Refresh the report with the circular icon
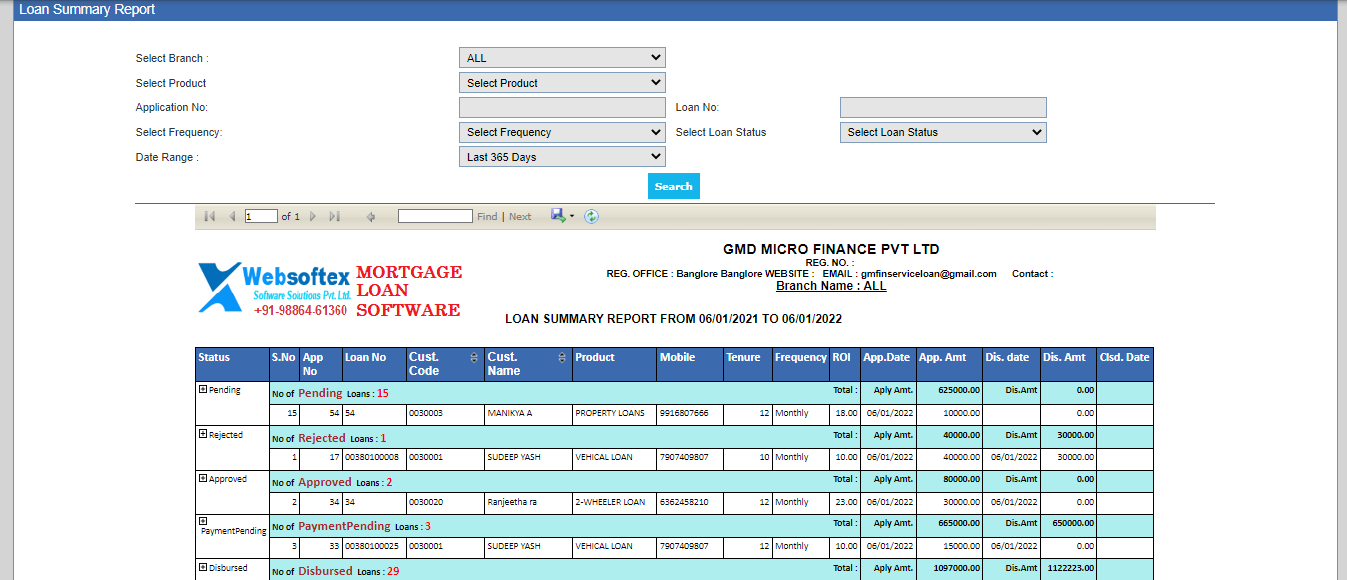Image resolution: width=1347 pixels, height=580 pixels. [x=591, y=216]
